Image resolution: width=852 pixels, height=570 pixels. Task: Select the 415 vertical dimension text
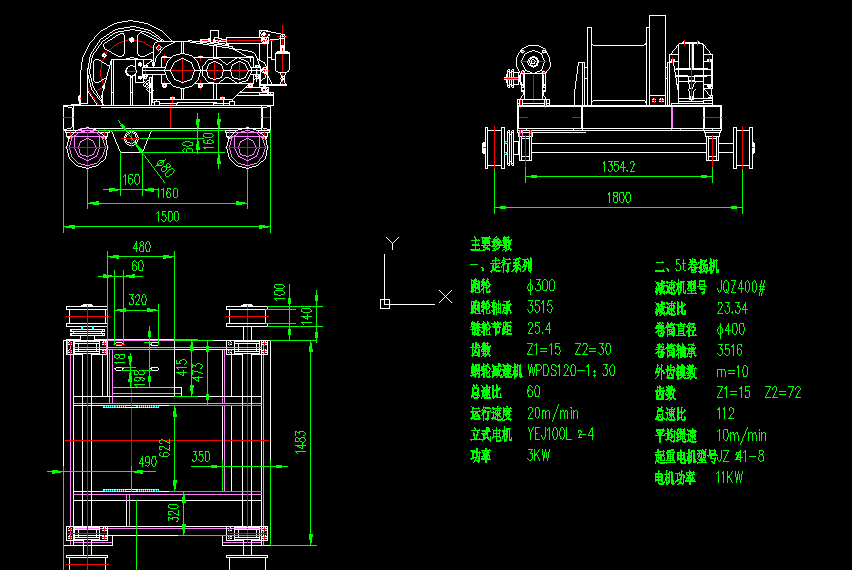[183, 367]
